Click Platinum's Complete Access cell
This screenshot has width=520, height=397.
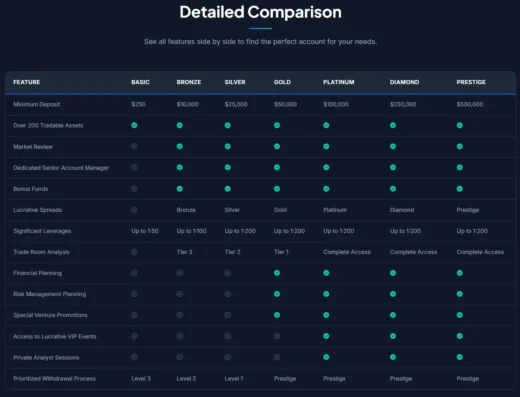pos(347,252)
